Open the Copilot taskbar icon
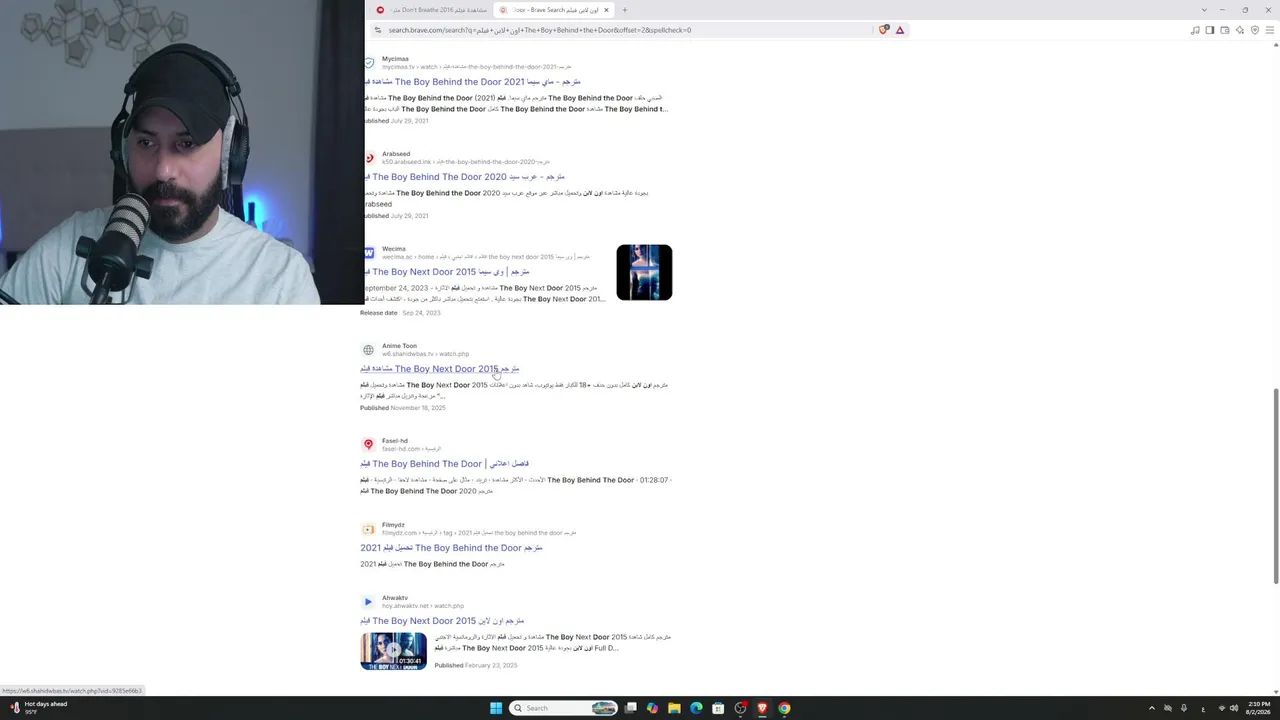Viewport: 1280px width, 720px height. click(x=652, y=708)
